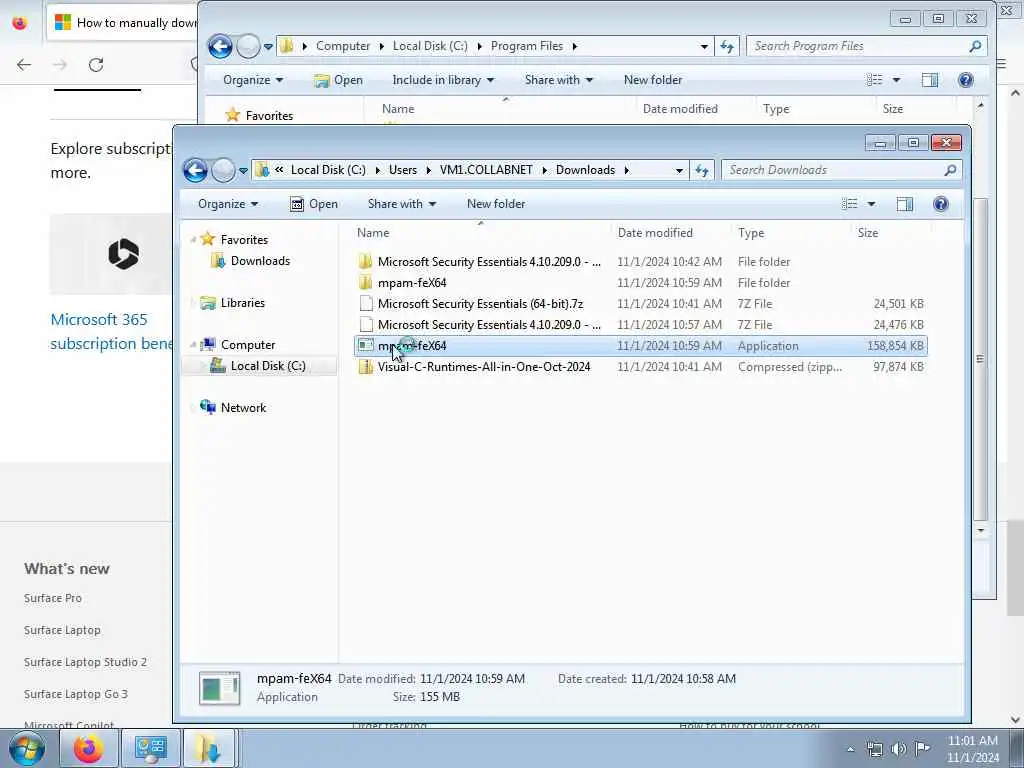
Task: Collapse the Favorites tree node
Action: 193,240
